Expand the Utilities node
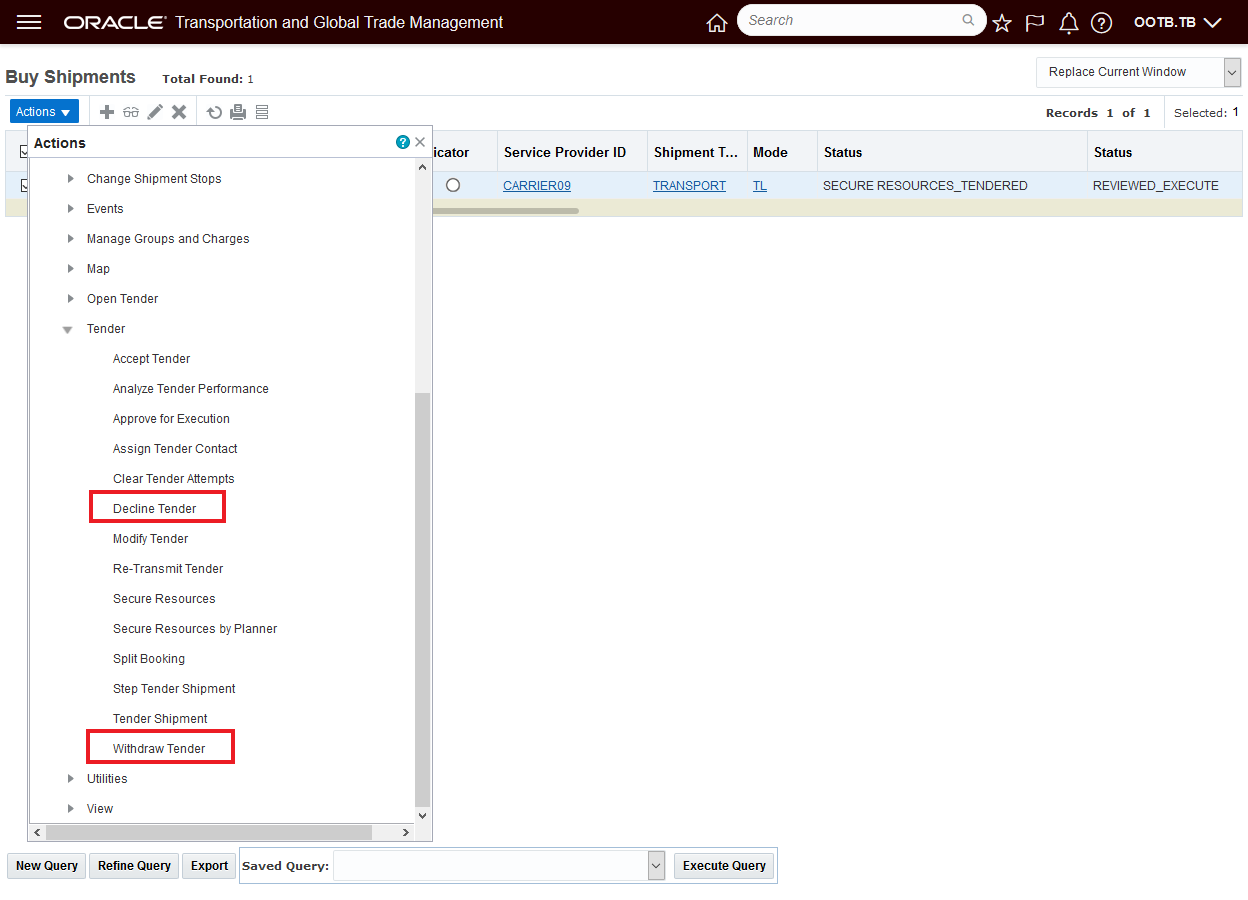Image resolution: width=1248 pixels, height=900 pixels. (x=70, y=779)
